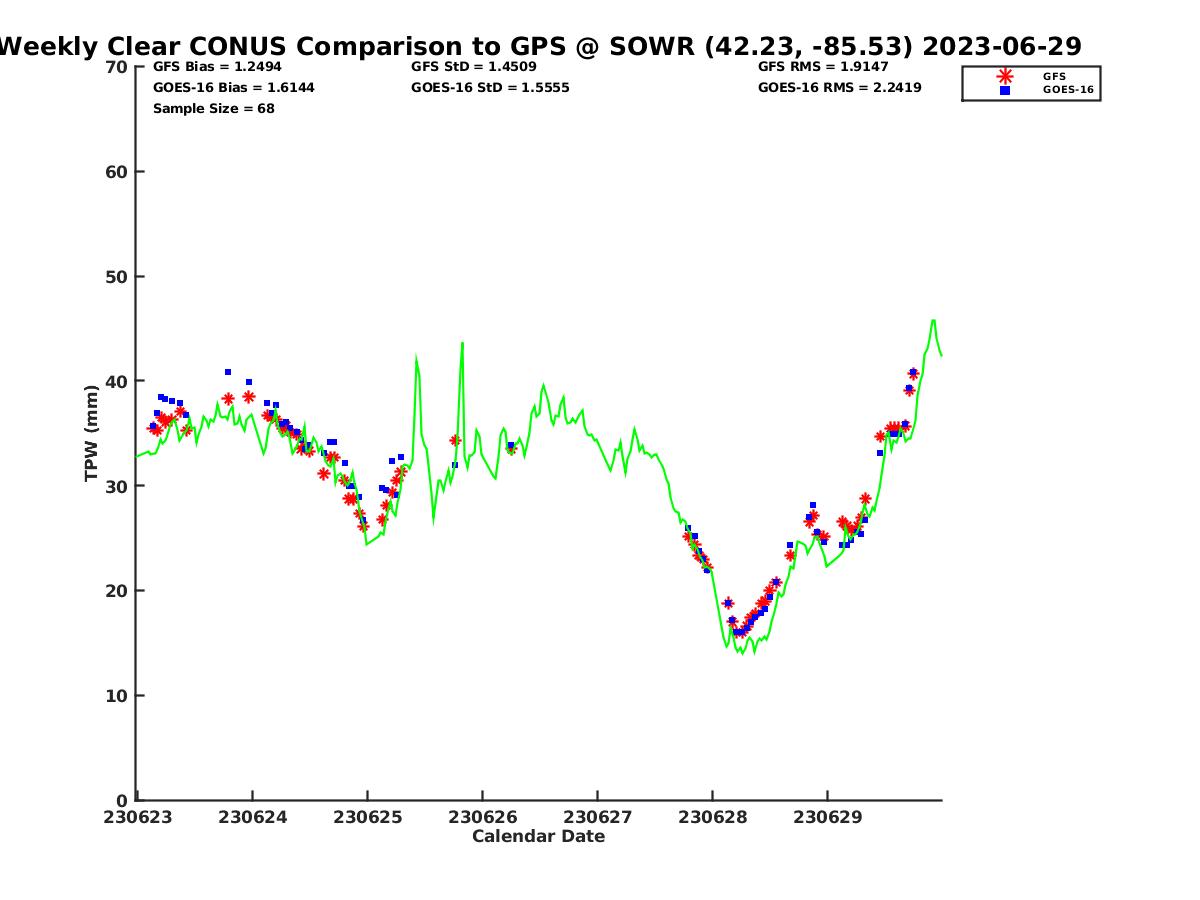Click the 230629 x-axis tick label

pyautogui.click(x=827, y=817)
